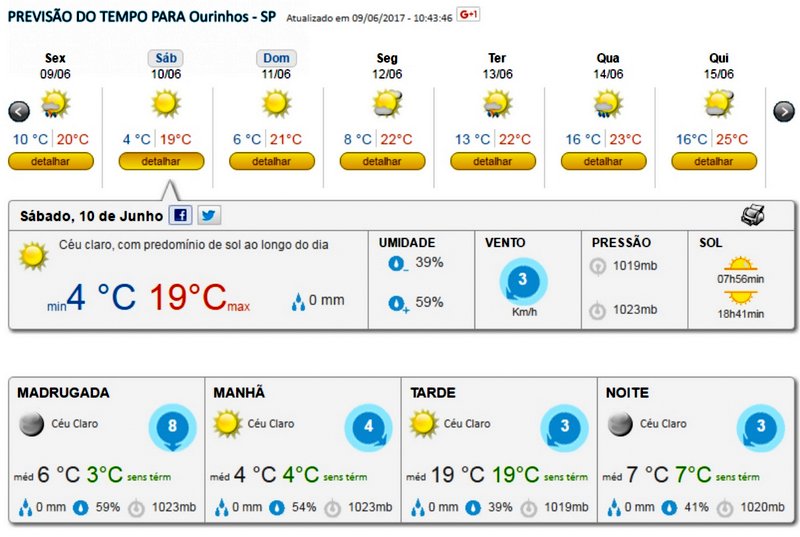
Task: Click the Sábado, 10 de Junho title
Action: tap(91, 216)
